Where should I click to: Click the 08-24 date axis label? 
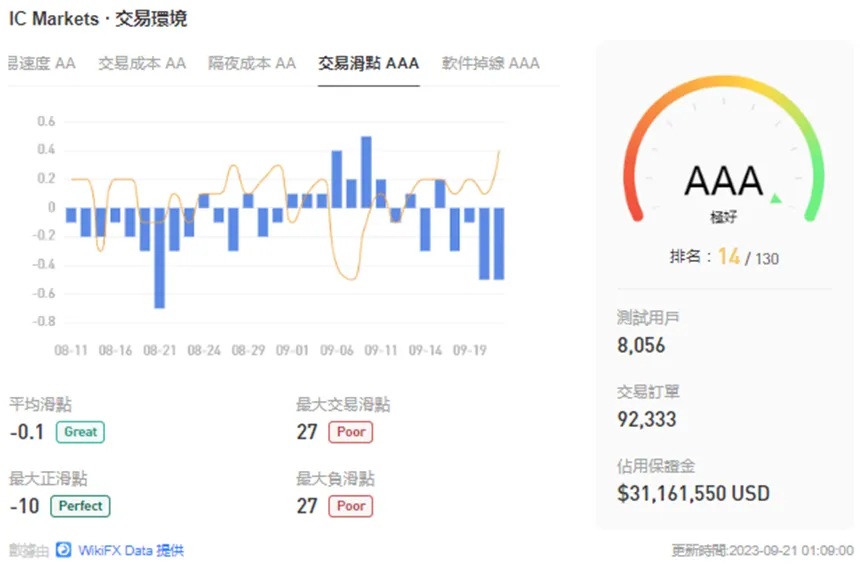[204, 350]
